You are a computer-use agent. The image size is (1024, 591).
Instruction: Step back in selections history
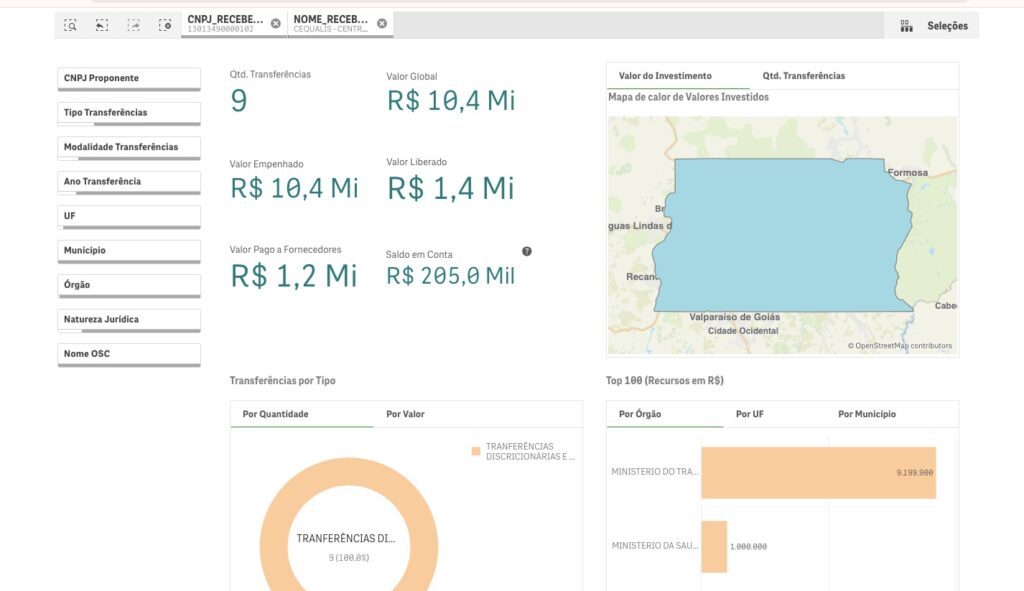(102, 25)
